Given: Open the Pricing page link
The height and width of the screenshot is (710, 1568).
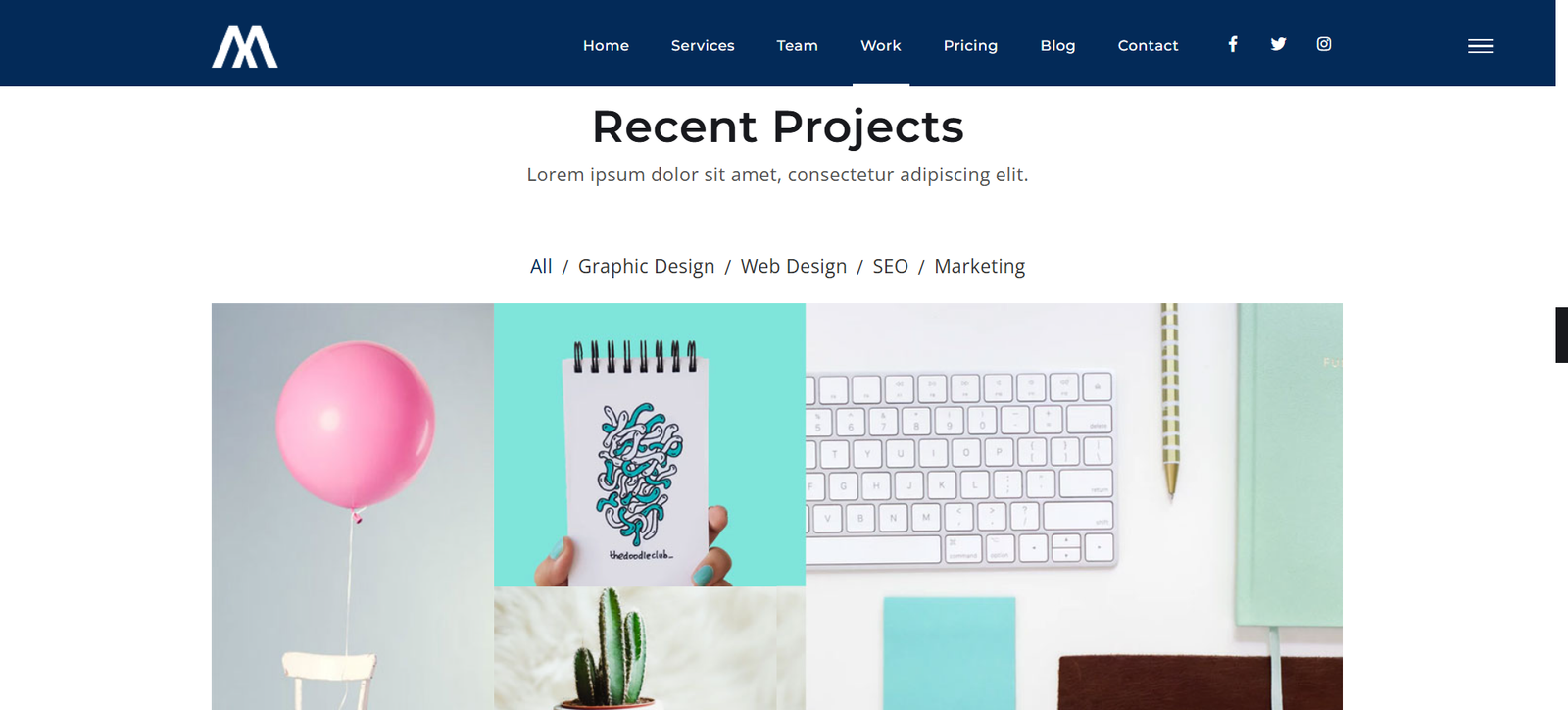Looking at the screenshot, I should coord(970,45).
